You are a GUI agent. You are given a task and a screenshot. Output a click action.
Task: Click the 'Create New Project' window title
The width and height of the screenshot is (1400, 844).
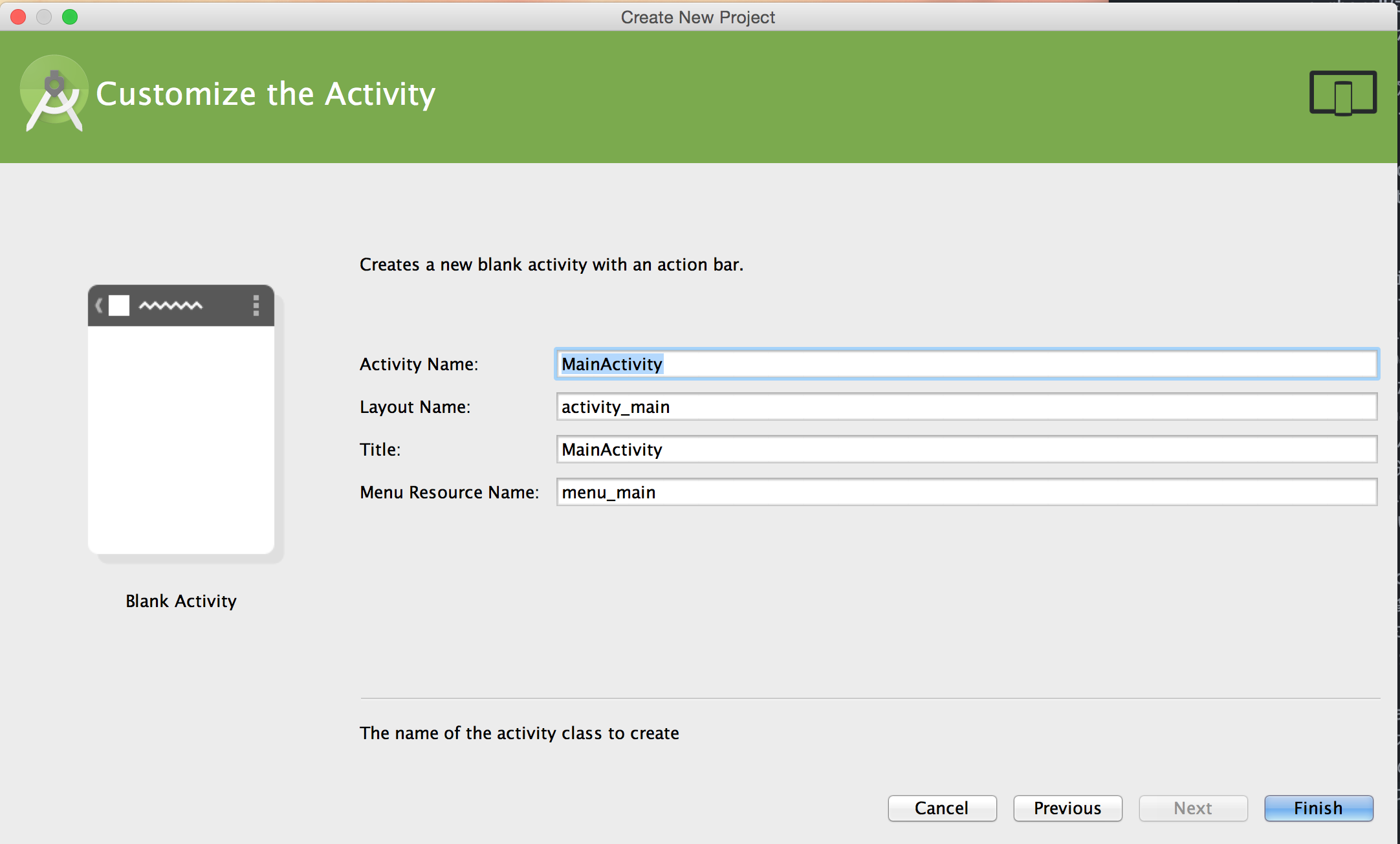coord(698,17)
